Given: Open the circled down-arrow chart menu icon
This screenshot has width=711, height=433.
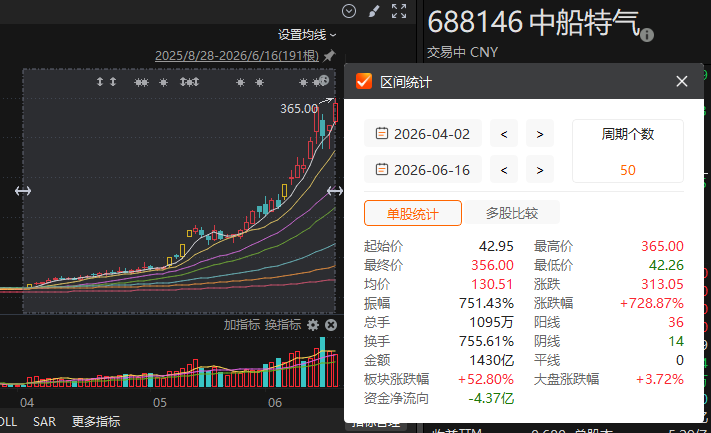Looking at the screenshot, I should click(x=349, y=11).
